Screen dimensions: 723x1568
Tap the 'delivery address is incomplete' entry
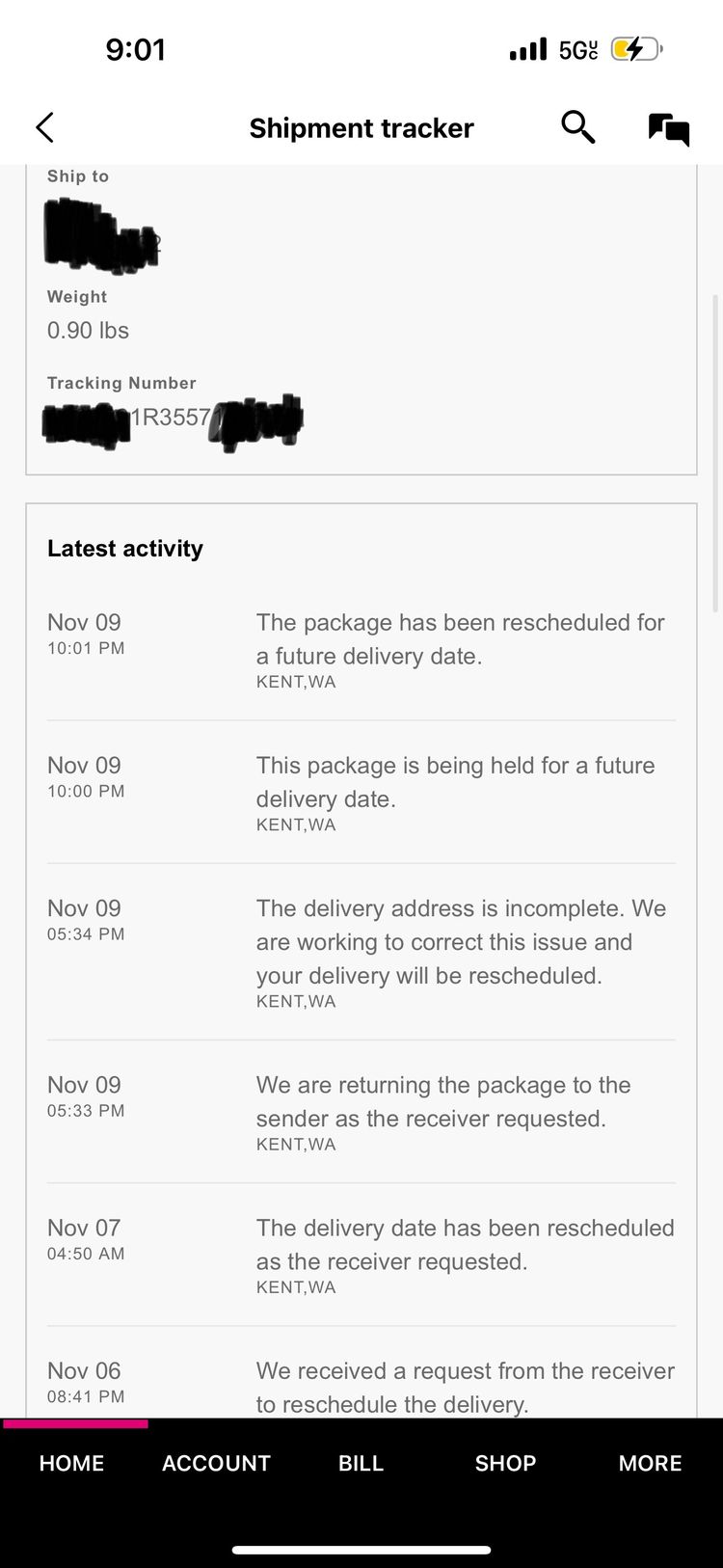click(361, 953)
